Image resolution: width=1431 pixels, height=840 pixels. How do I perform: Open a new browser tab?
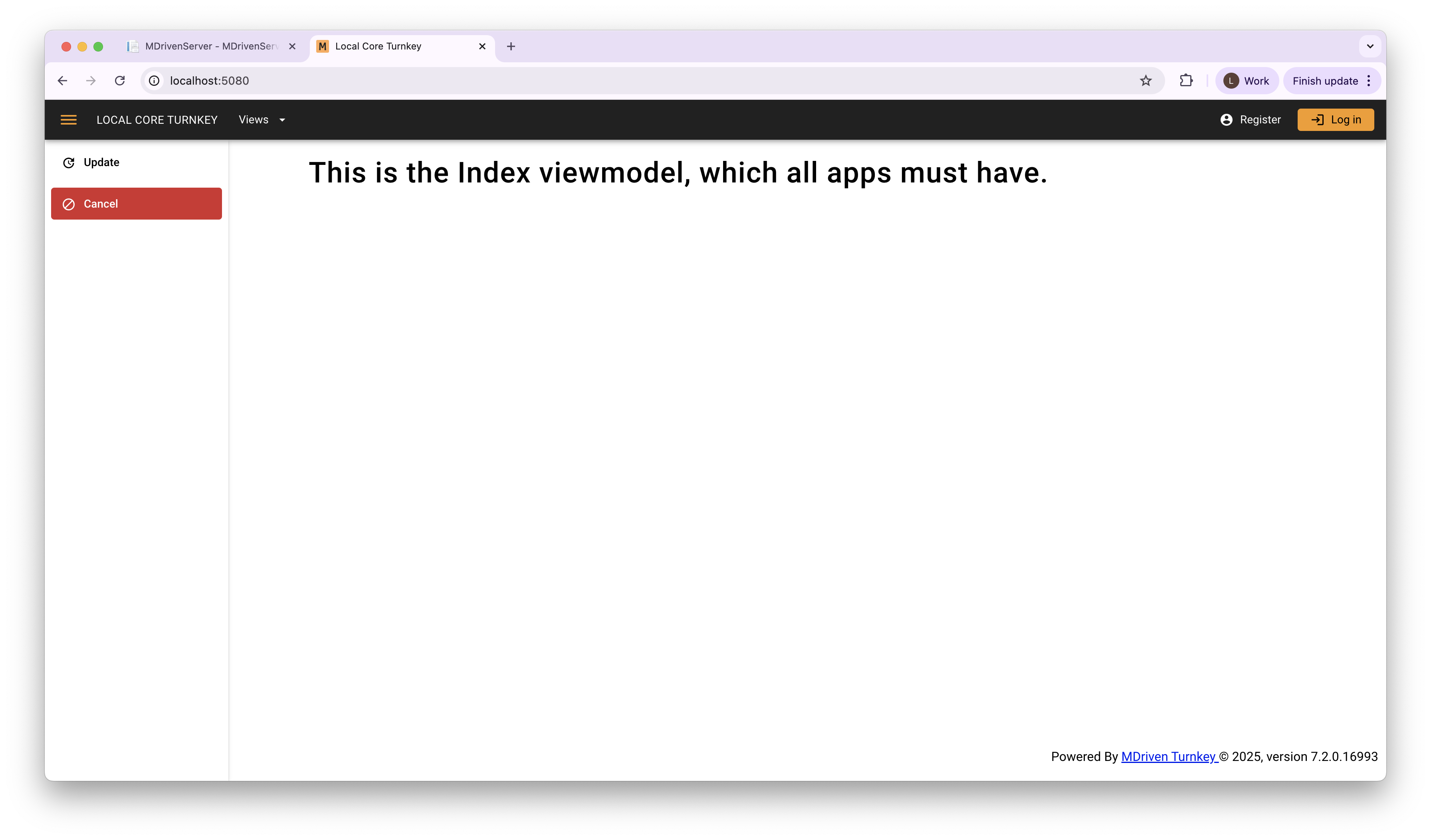click(511, 47)
